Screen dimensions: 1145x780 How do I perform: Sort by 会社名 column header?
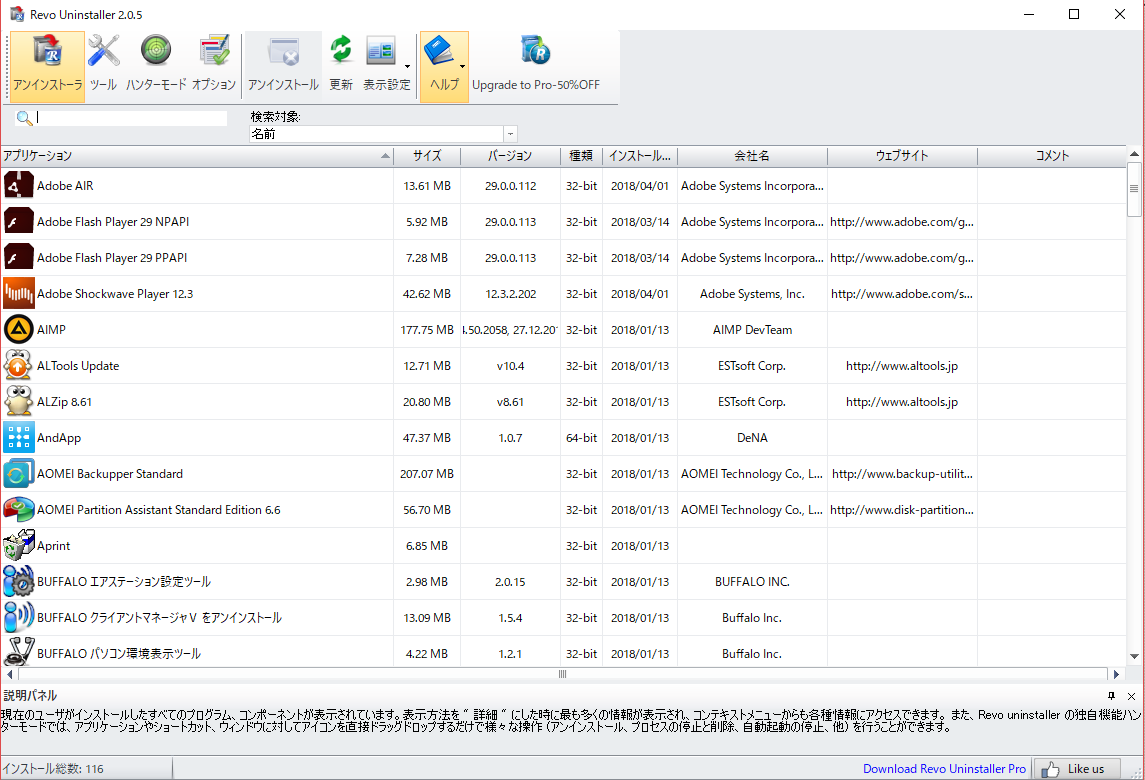(752, 156)
